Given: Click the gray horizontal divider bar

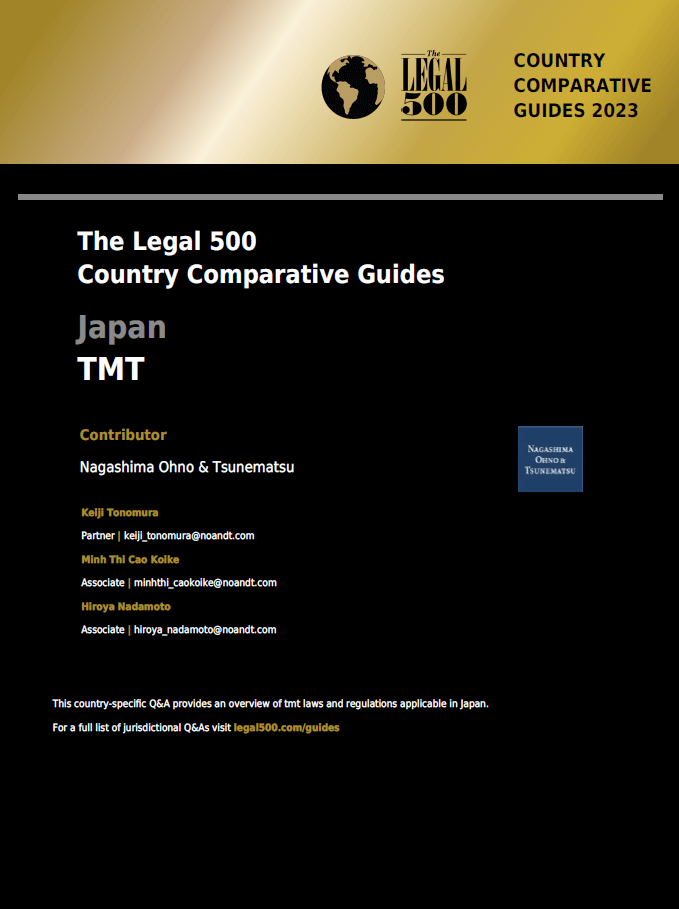Looking at the screenshot, I should [340, 197].
